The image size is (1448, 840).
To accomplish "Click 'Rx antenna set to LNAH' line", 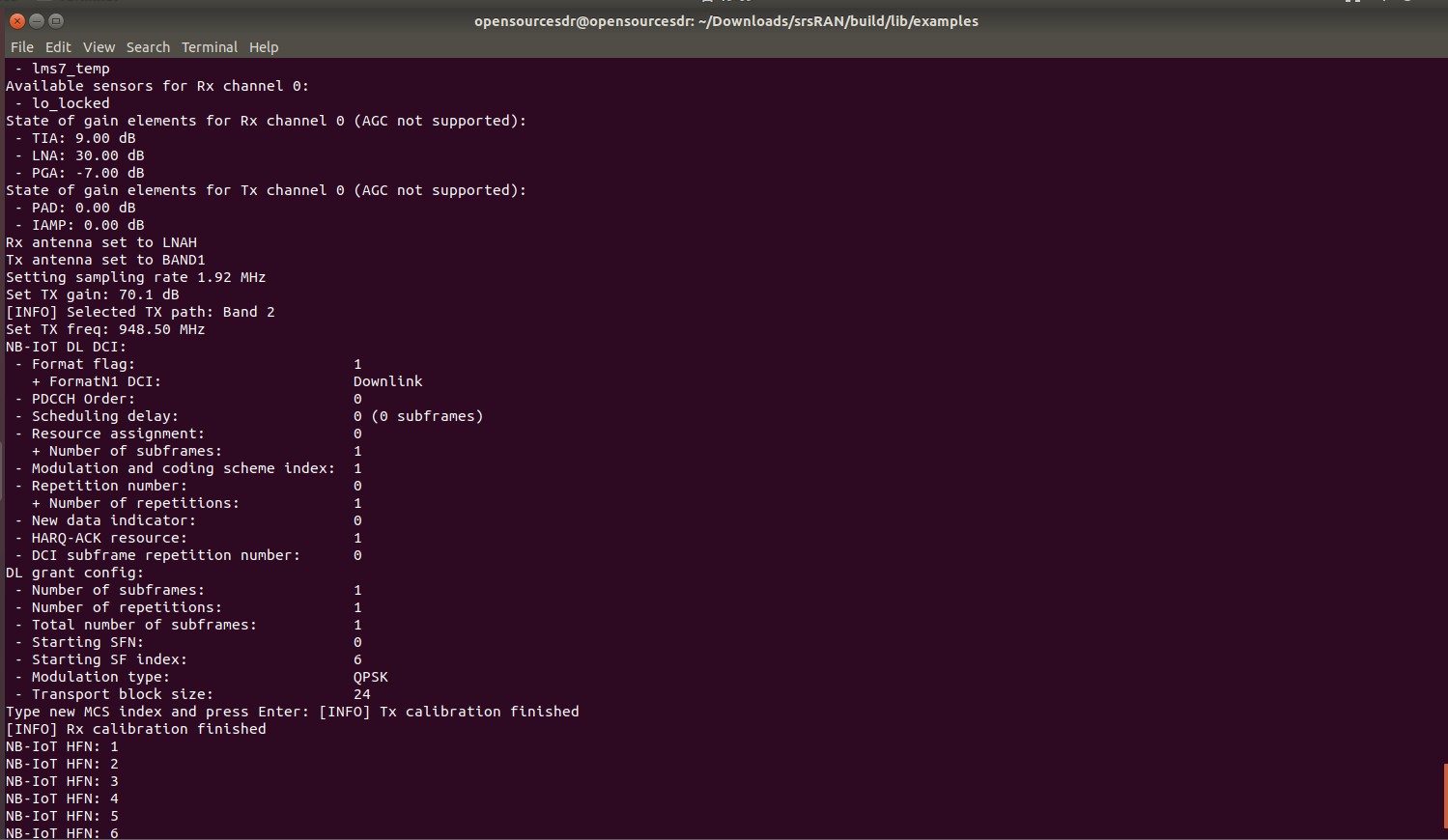I will tap(101, 242).
